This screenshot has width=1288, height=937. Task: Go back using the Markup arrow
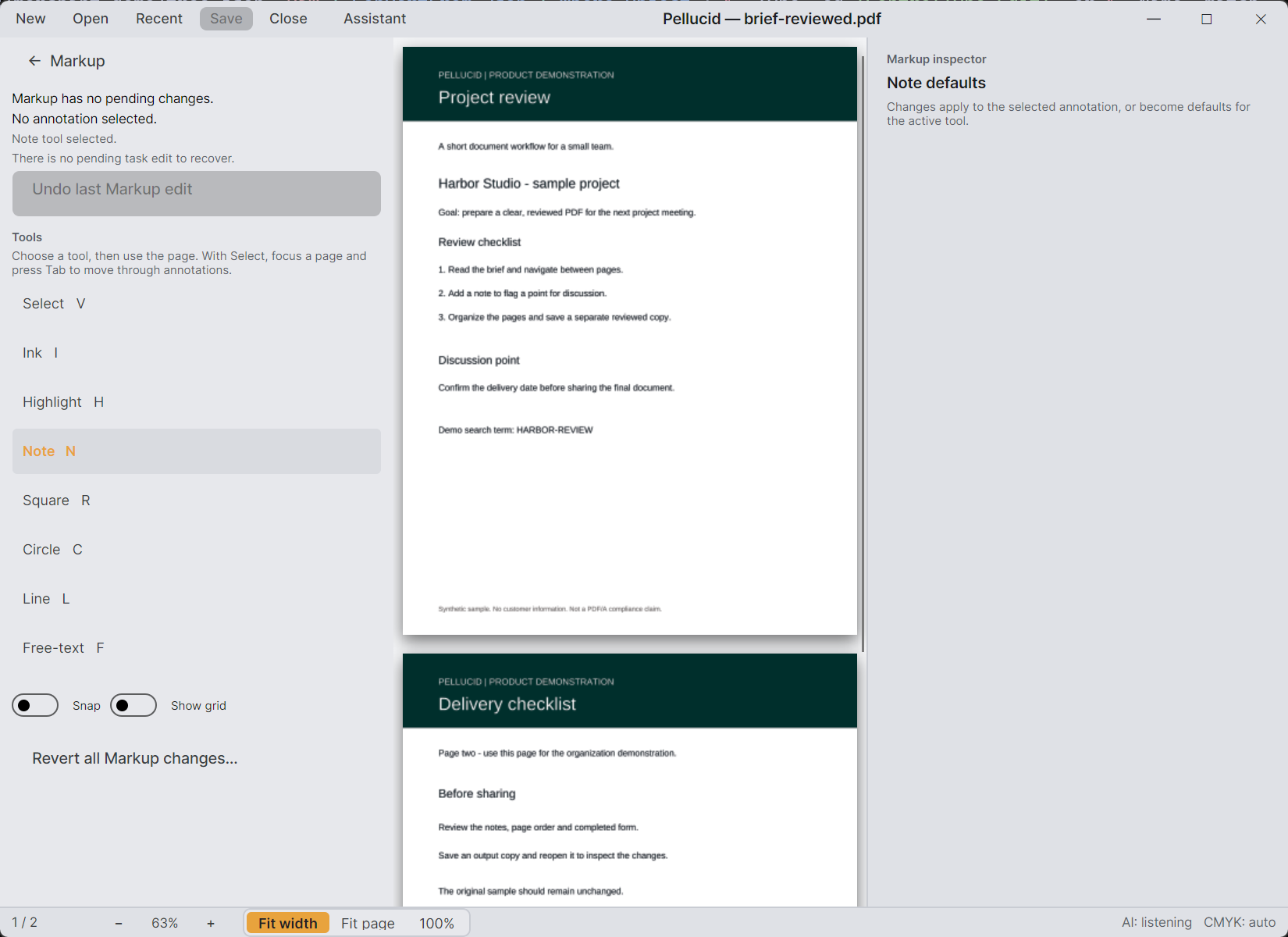34,61
